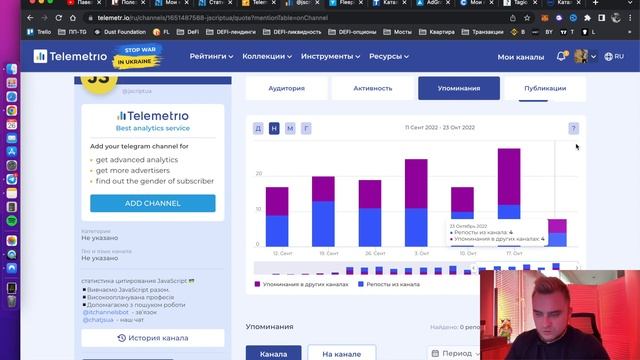
Task: Open the @itchannelsbot link
Action: tap(106, 312)
